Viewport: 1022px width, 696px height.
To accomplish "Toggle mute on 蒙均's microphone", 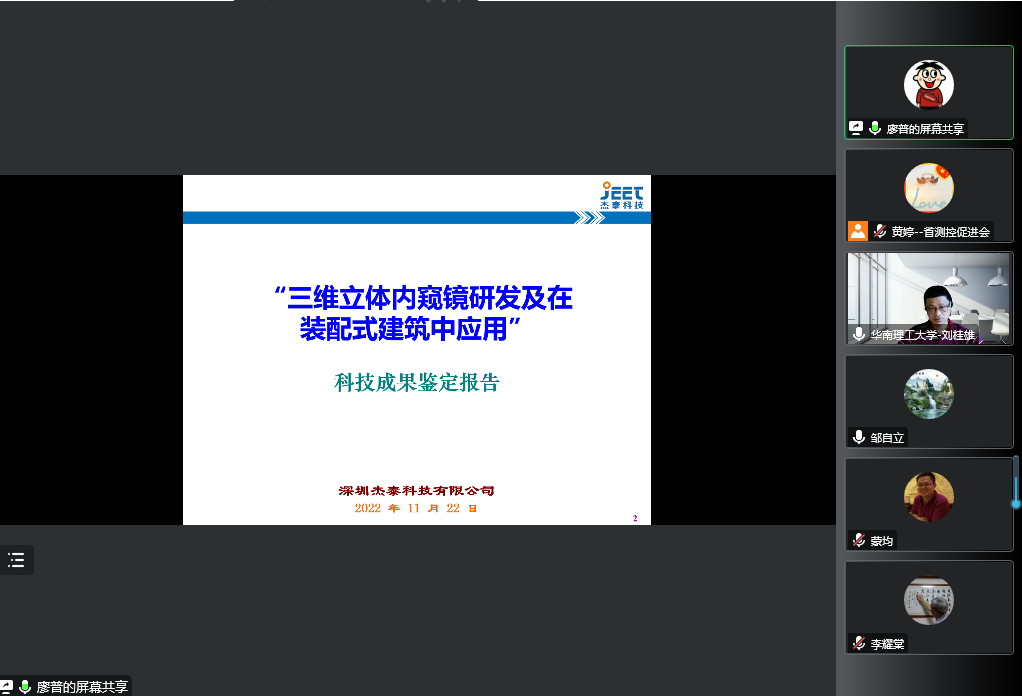I will click(857, 541).
